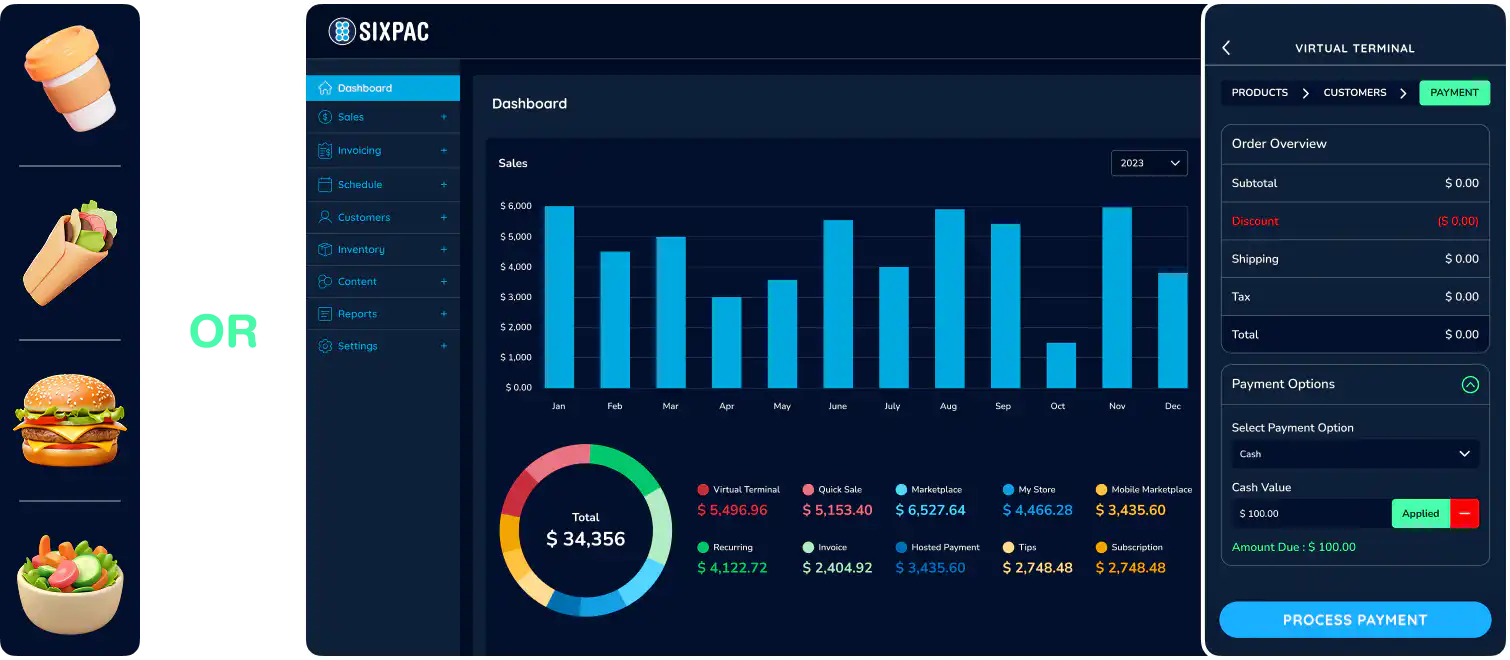
Task: Click the Schedule calendar icon
Action: coord(325,185)
